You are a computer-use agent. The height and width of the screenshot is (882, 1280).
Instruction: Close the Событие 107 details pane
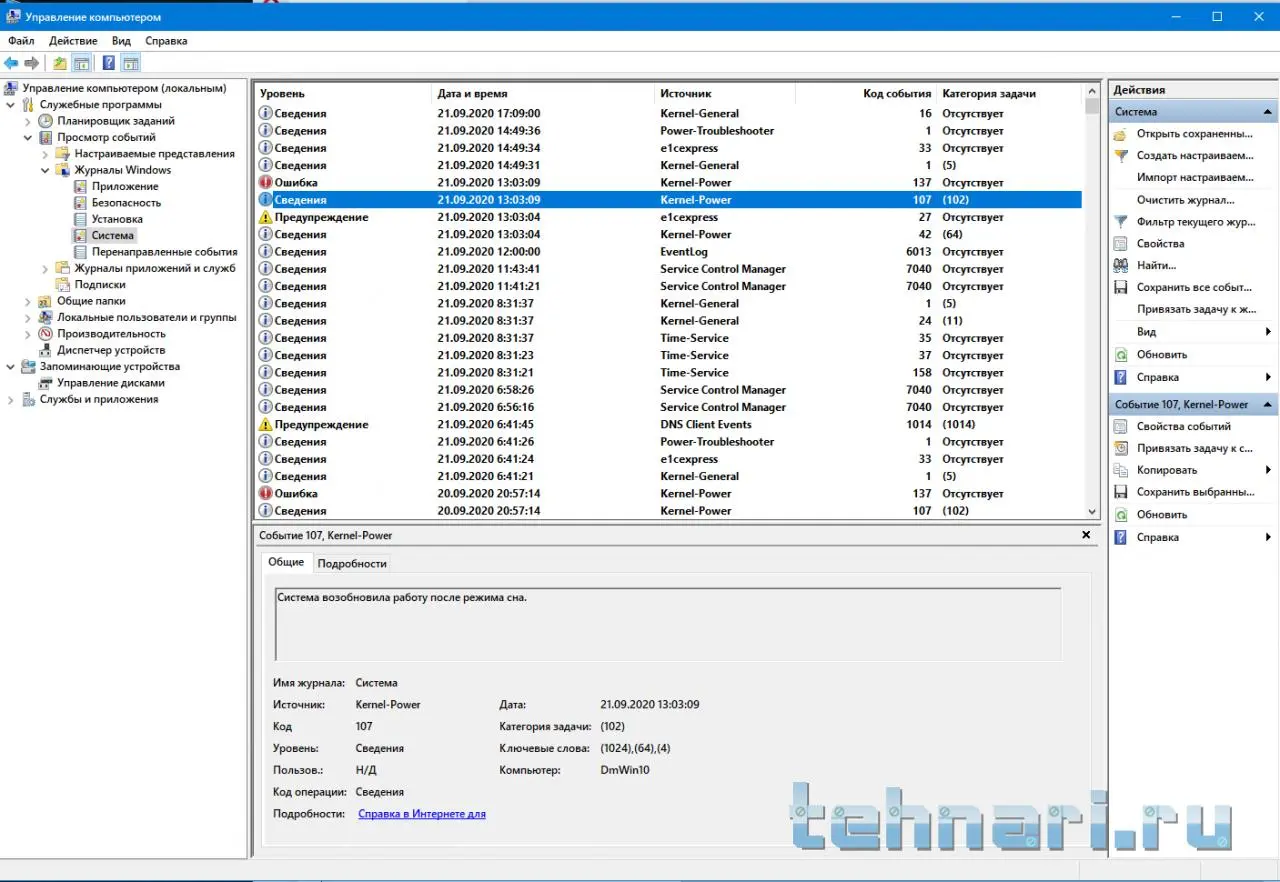(x=1087, y=536)
